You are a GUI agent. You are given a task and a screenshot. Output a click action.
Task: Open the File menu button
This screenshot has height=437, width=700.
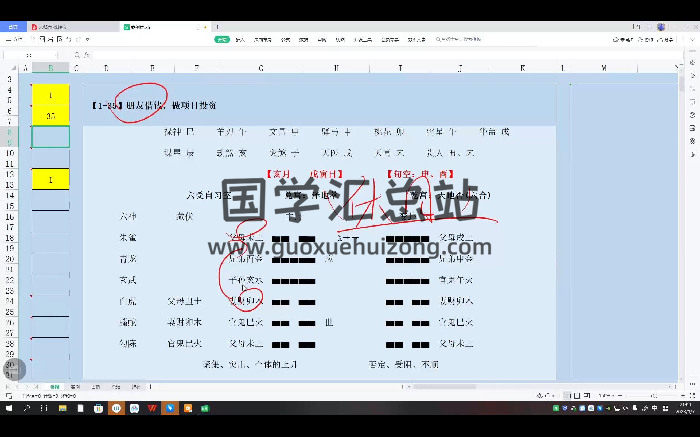14,39
